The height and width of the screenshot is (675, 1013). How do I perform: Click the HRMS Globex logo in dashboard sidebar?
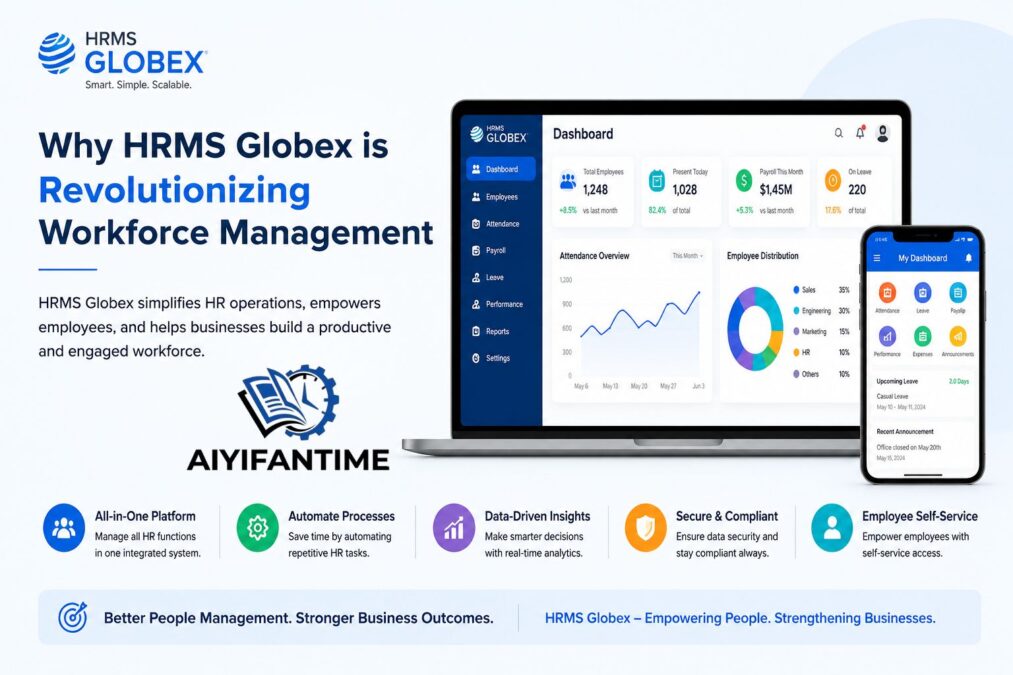tap(498, 134)
